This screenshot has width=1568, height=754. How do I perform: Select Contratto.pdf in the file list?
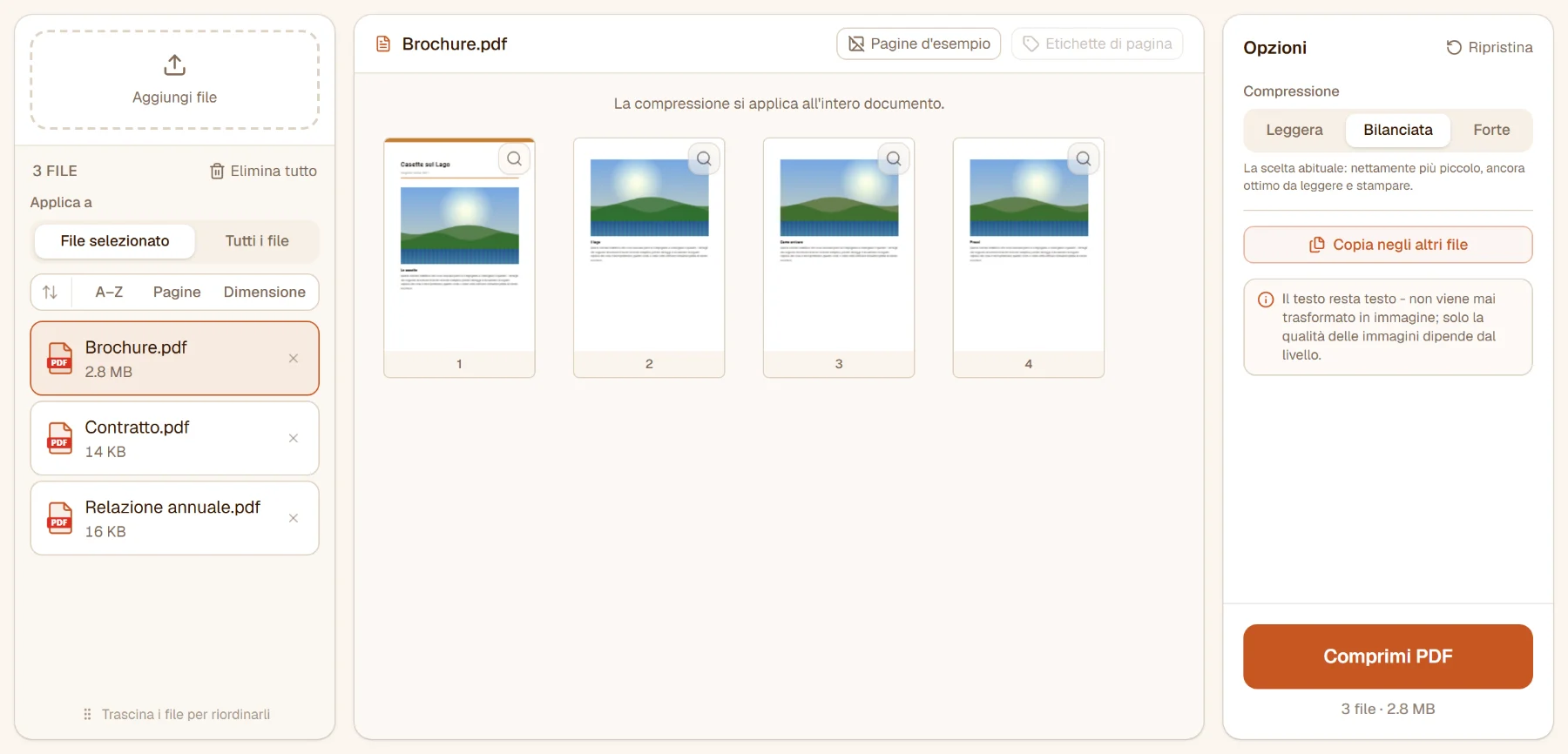point(175,439)
